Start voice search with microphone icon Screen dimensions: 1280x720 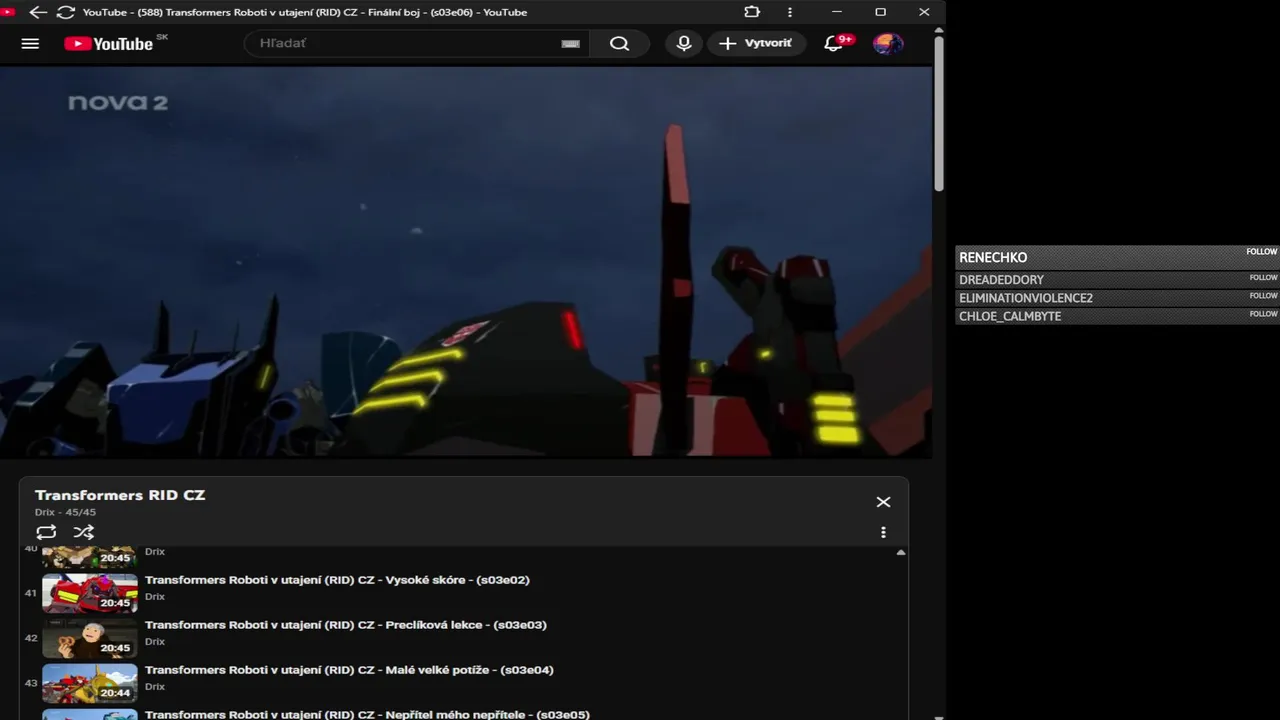[x=684, y=44]
